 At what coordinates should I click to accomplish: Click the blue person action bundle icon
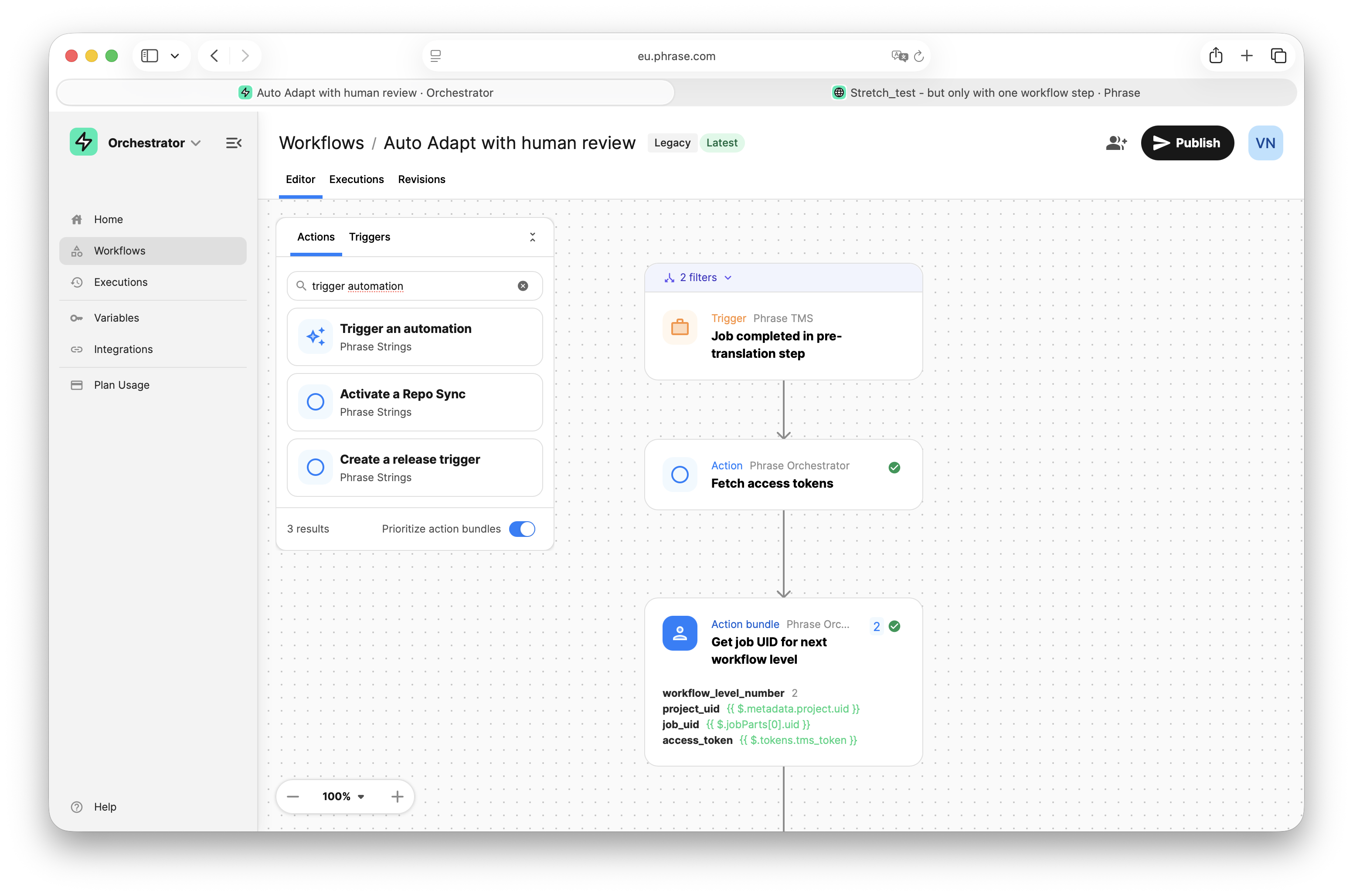pyautogui.click(x=680, y=633)
